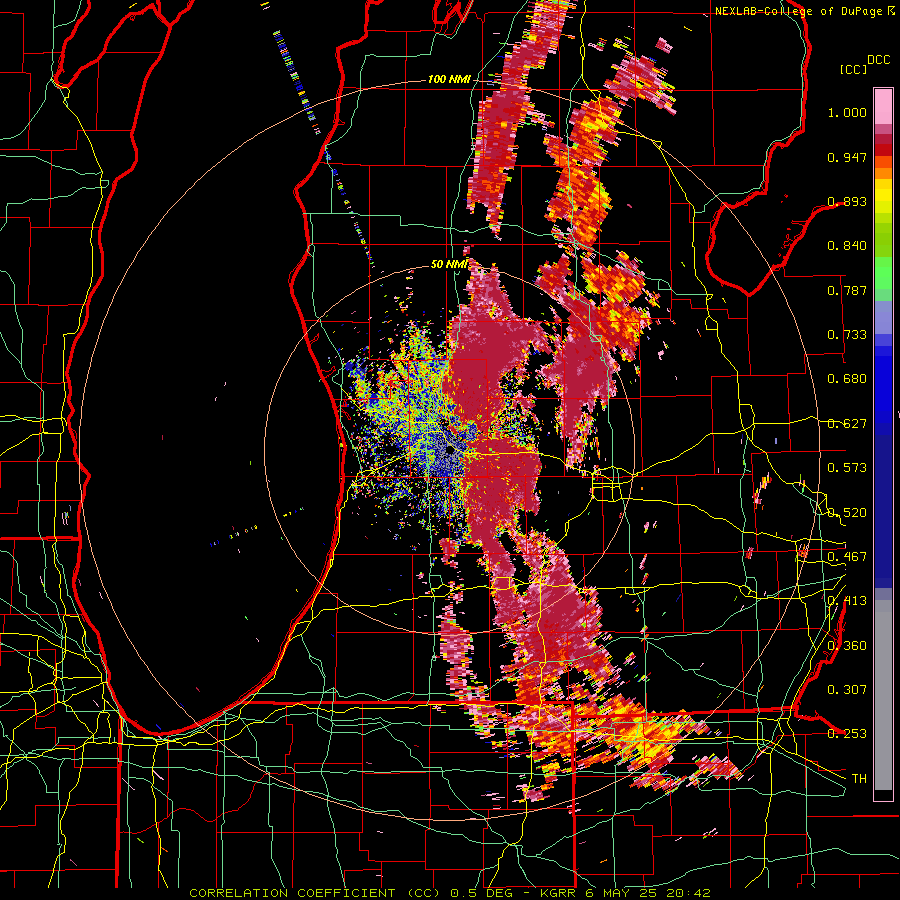The image size is (900, 900).
Task: Click the 1.000 legend value
Action: click(x=847, y=112)
